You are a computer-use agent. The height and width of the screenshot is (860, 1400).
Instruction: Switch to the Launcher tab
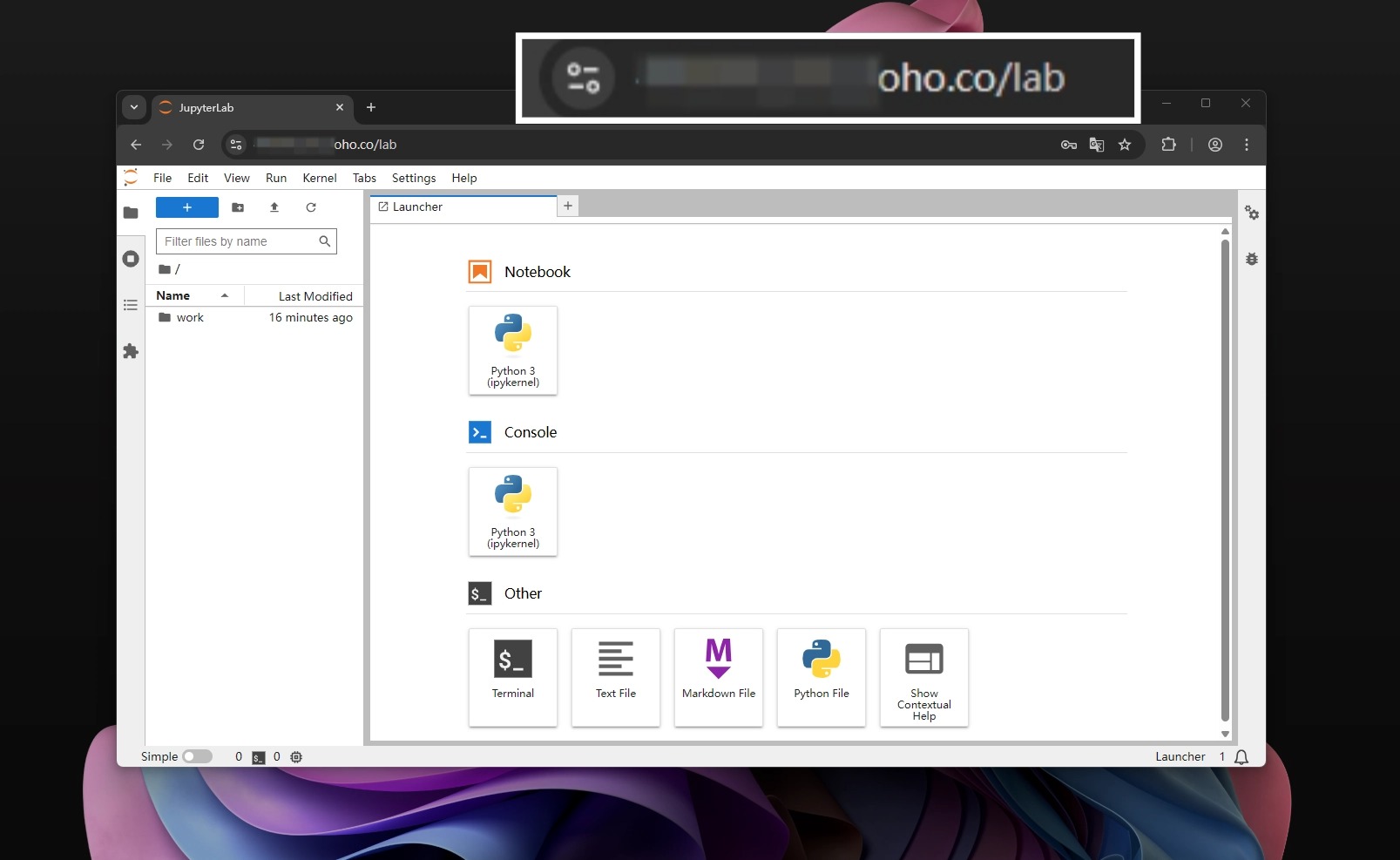417,207
